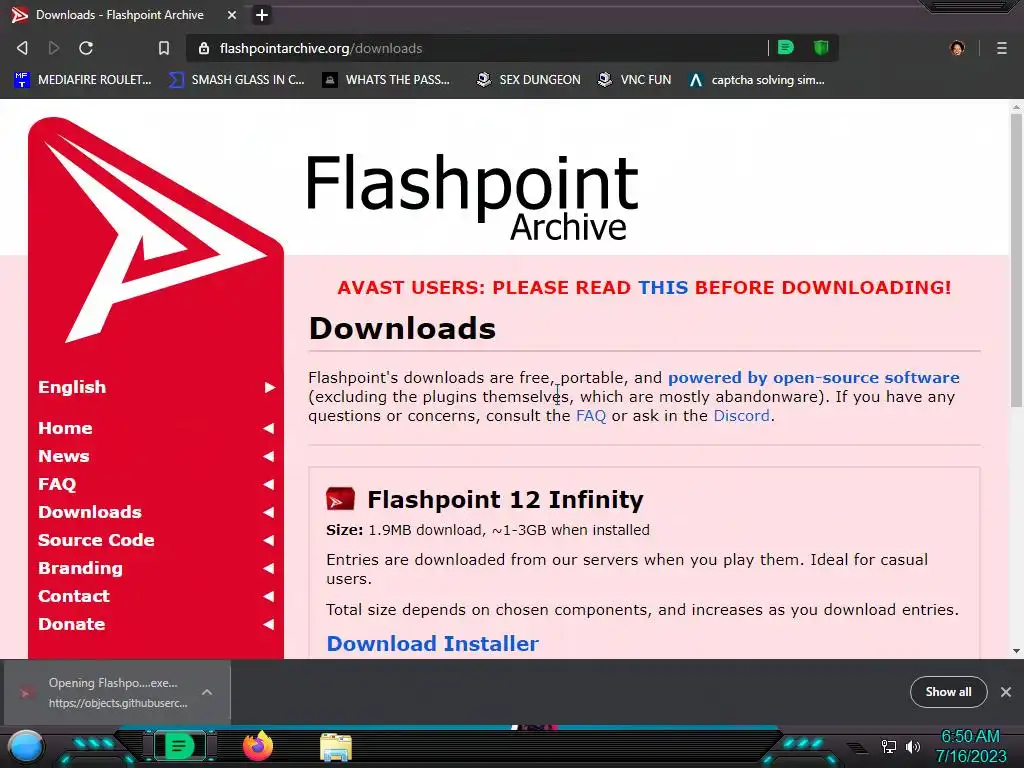Screen dimensions: 1024x768
Task: Click the padlock site security icon
Action: 204,48
